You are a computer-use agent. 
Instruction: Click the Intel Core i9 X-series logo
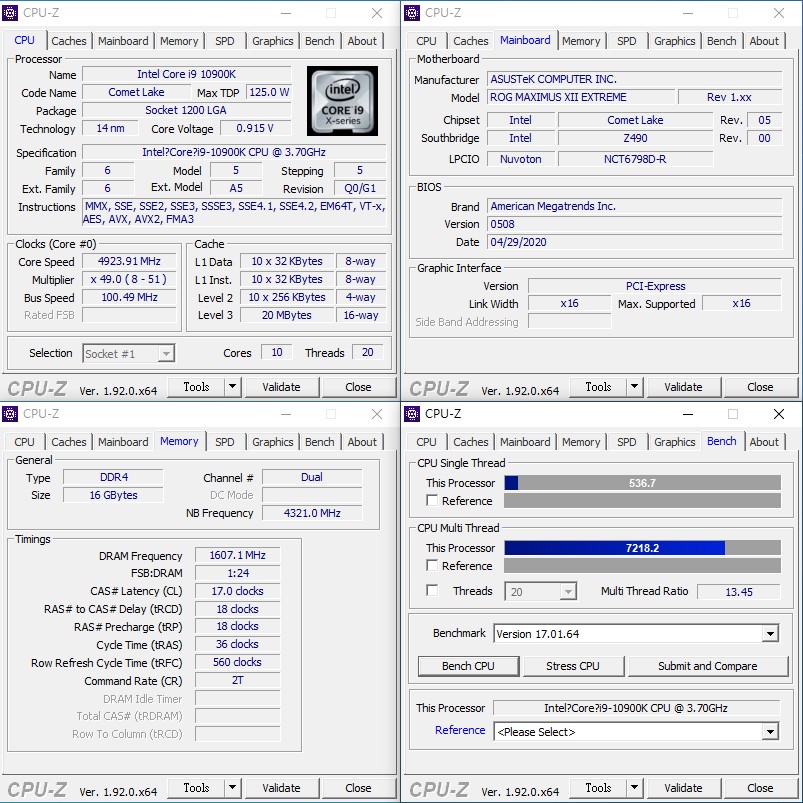(x=342, y=101)
